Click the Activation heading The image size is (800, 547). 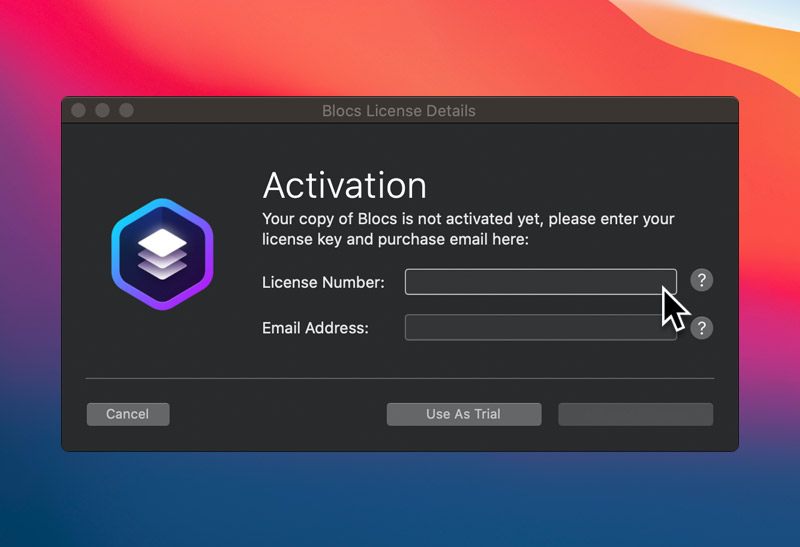[x=345, y=185]
